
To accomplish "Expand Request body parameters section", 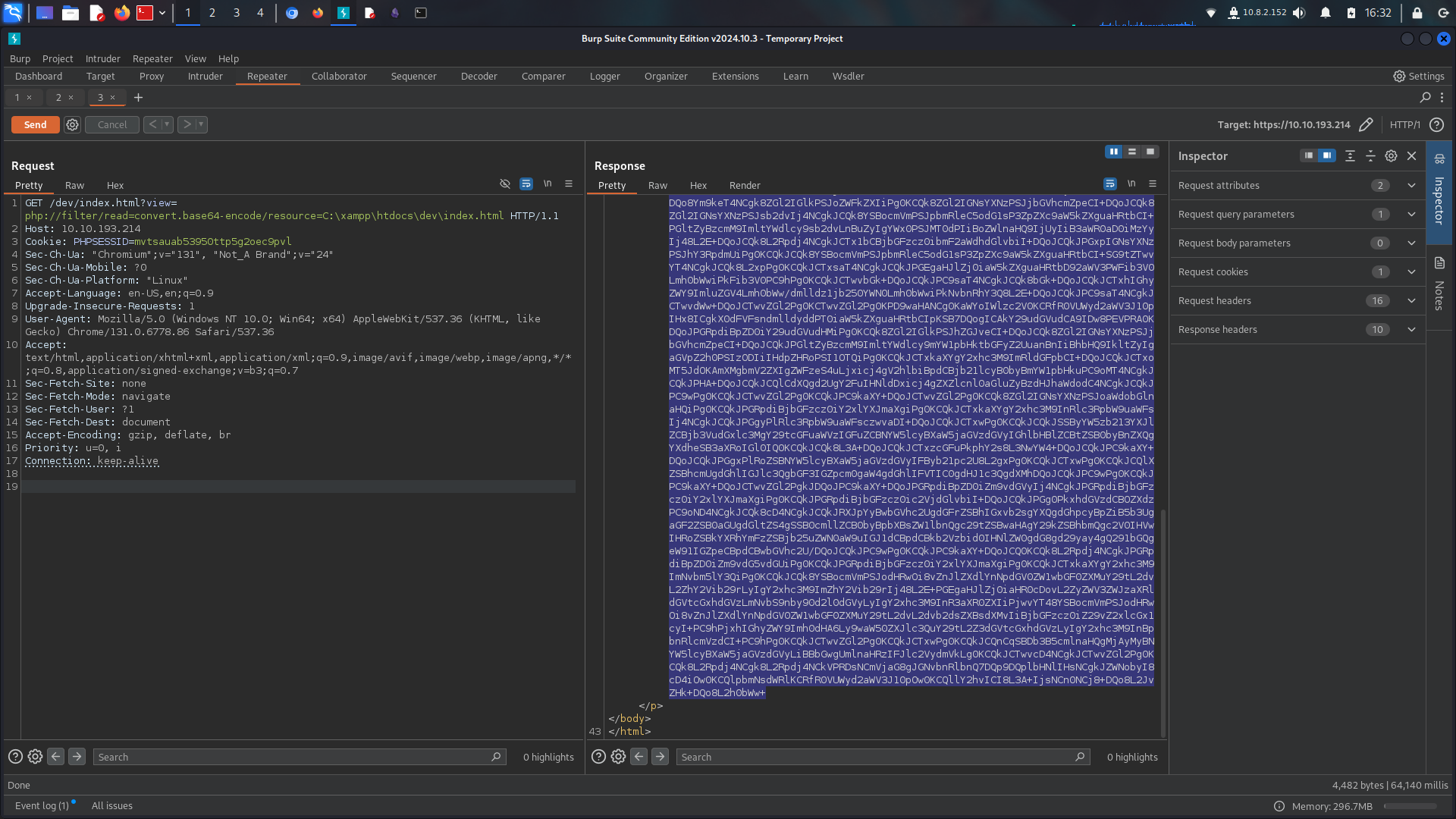I will (x=1298, y=243).
